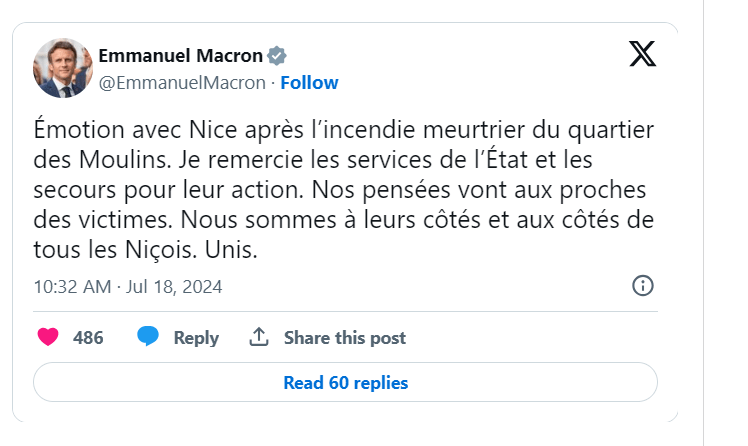Open the 10:32 AM Jul 18, 2024 timestamp

click(x=128, y=287)
